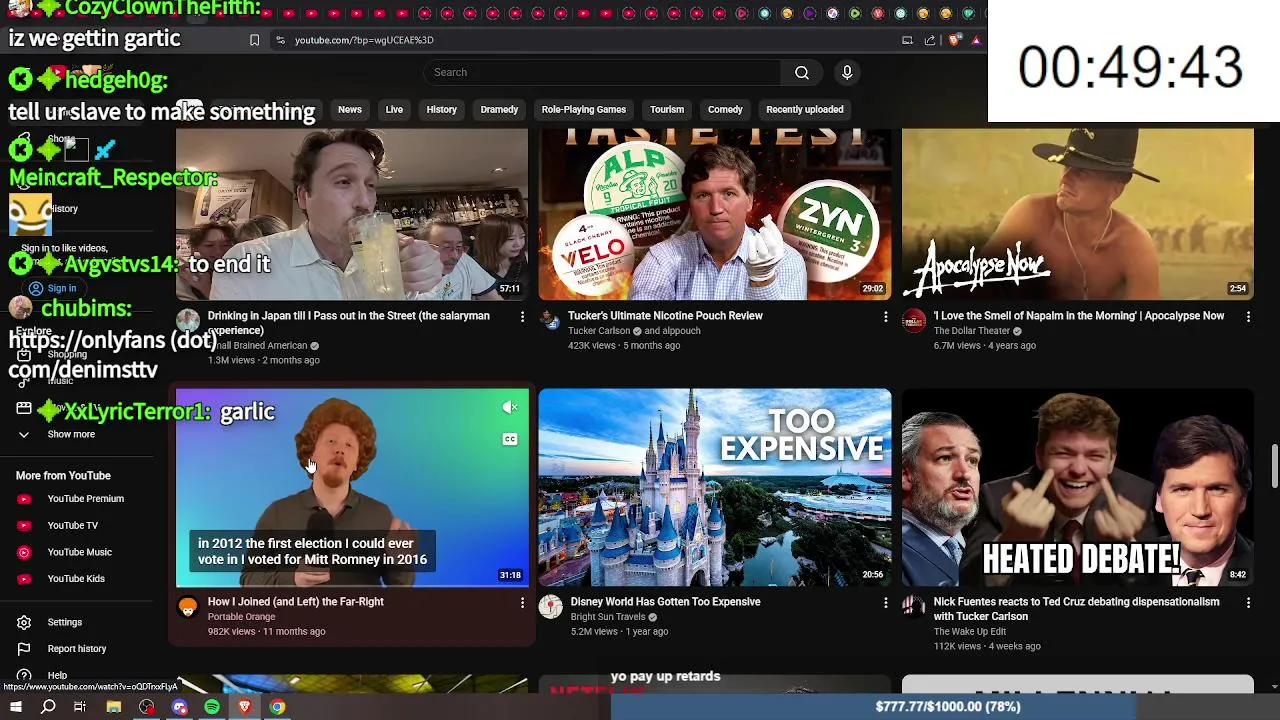This screenshot has height=720, width=1280.
Task: Open Spotify from the taskbar
Action: pos(212,707)
